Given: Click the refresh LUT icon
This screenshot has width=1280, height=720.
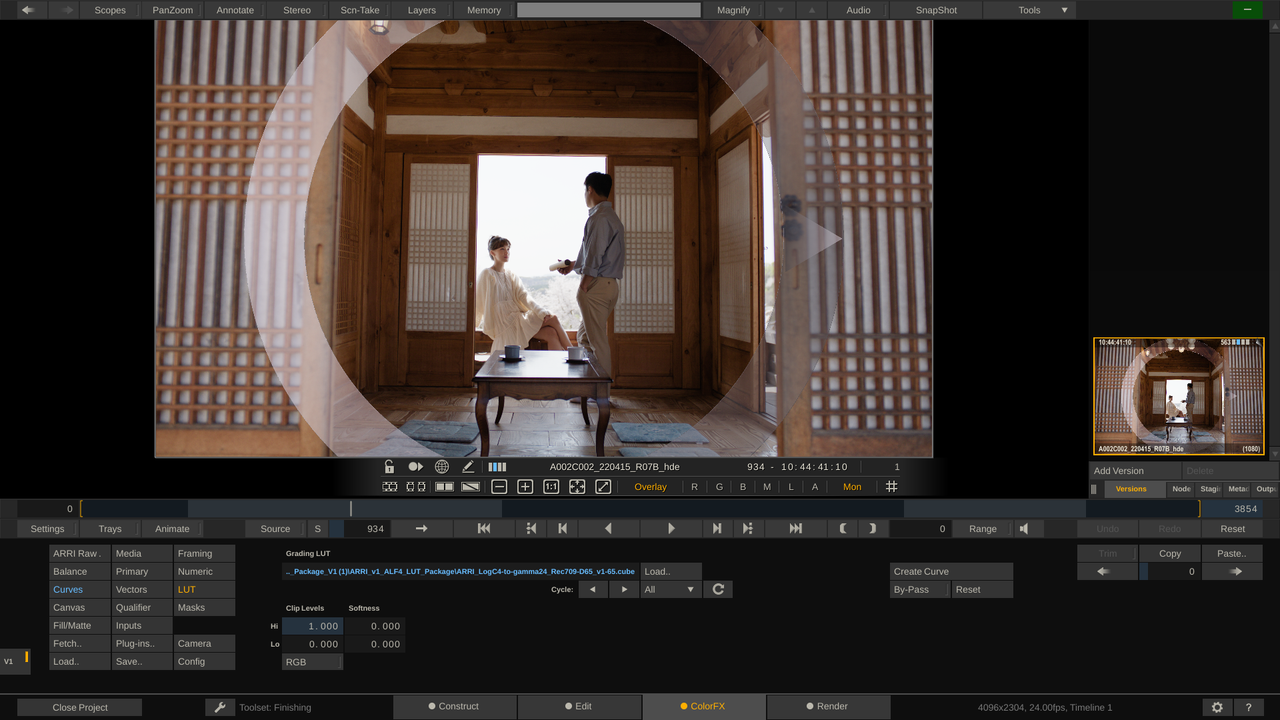Looking at the screenshot, I should [x=718, y=590].
